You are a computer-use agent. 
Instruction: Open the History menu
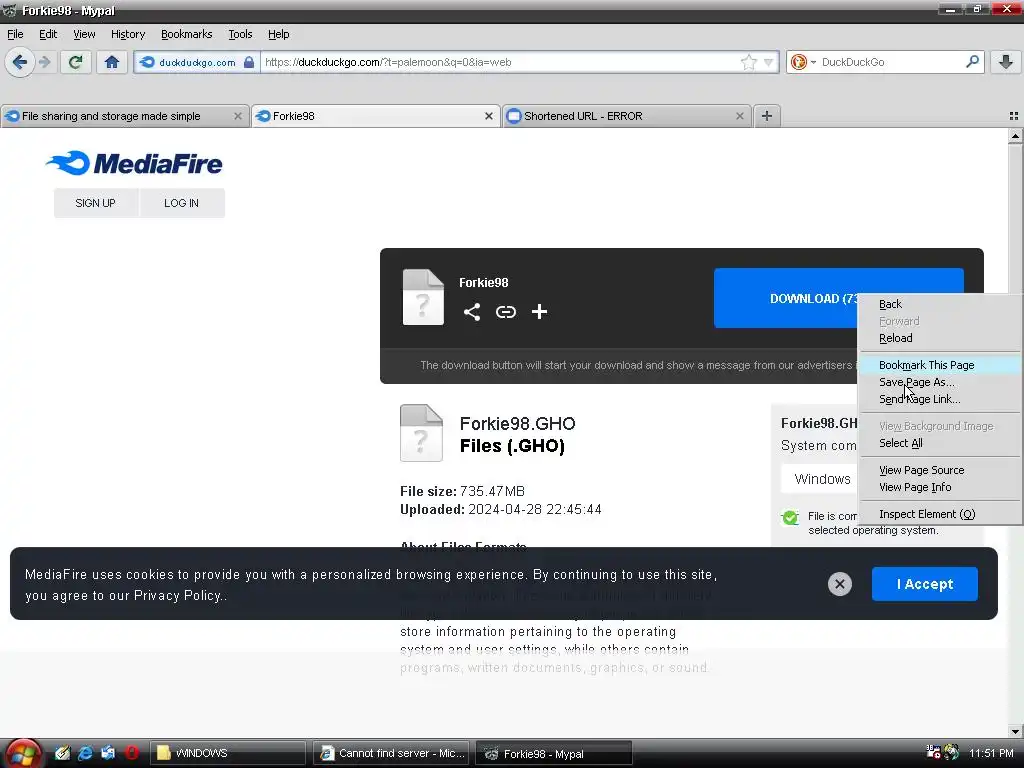pyautogui.click(x=127, y=34)
